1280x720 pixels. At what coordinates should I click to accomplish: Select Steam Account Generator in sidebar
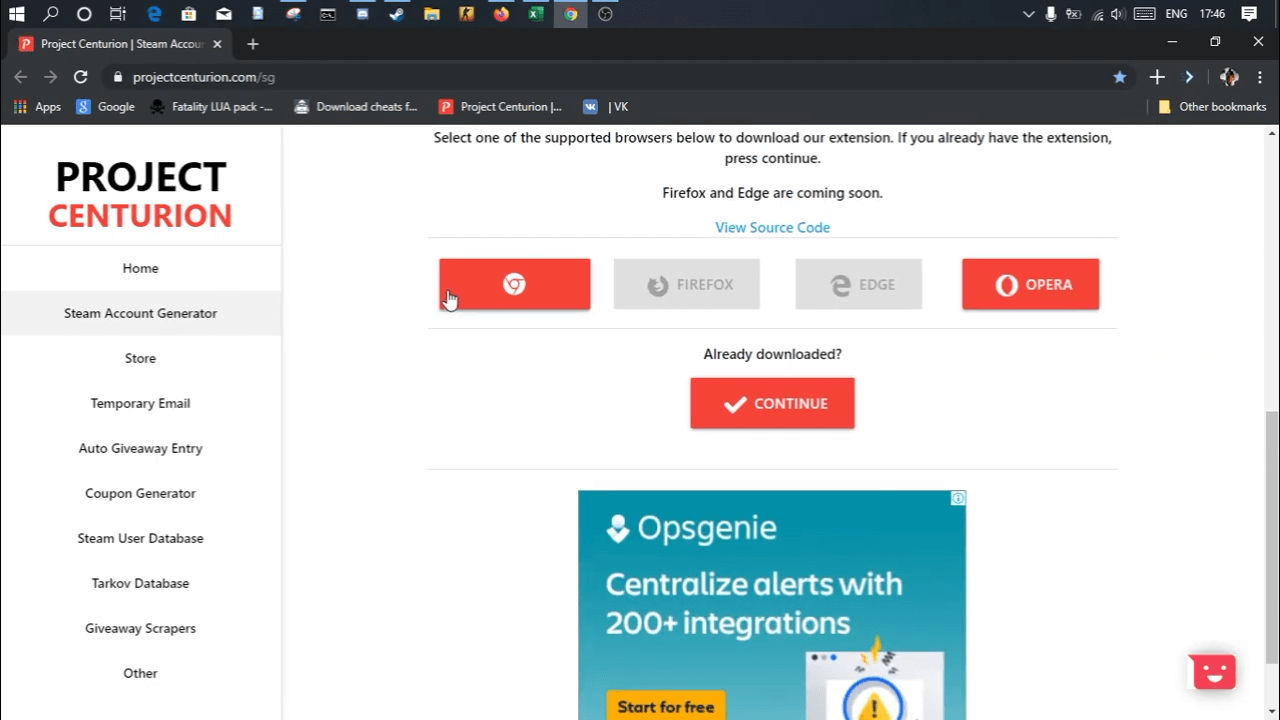pos(140,313)
